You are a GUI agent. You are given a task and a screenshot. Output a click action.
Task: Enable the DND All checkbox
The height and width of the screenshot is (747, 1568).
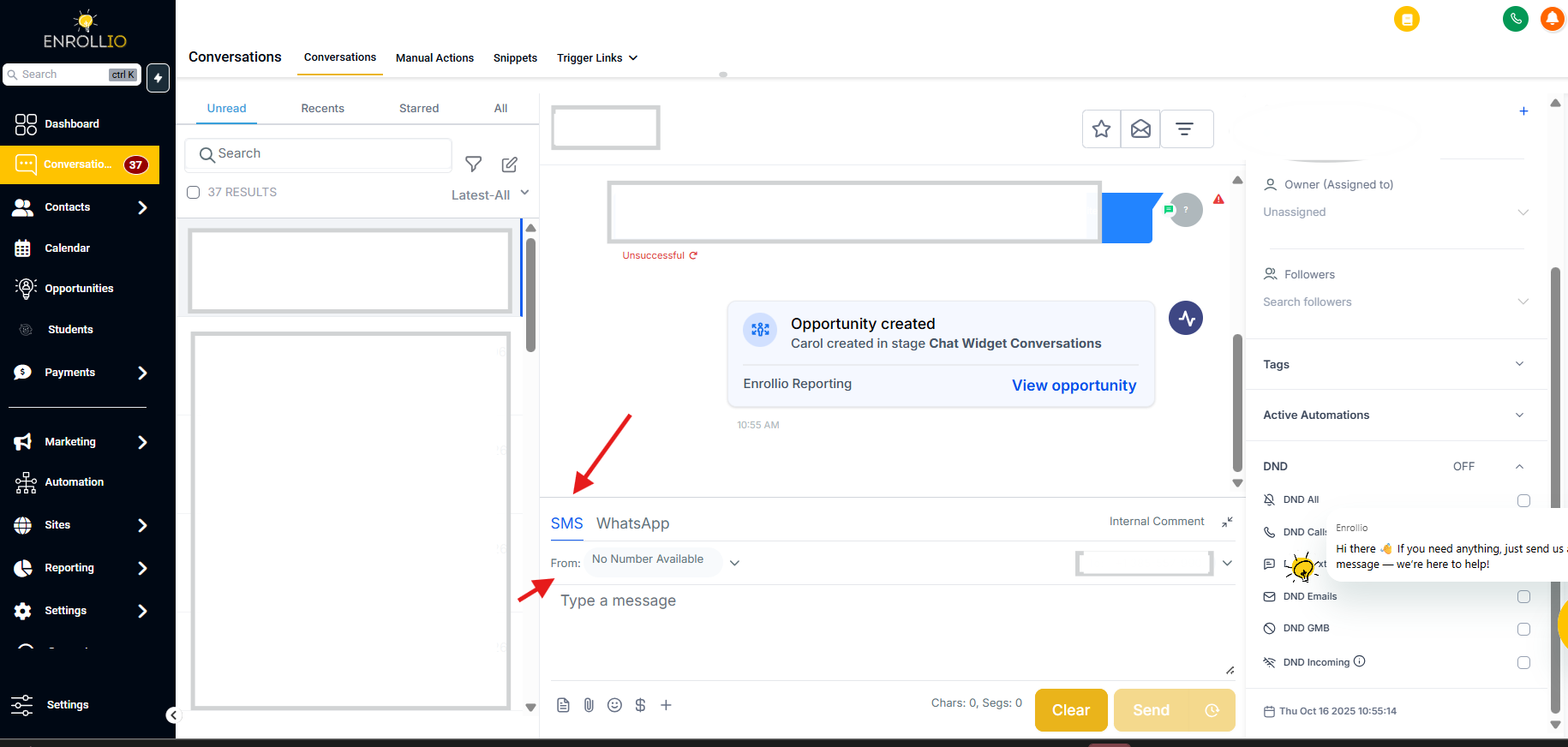[1523, 500]
